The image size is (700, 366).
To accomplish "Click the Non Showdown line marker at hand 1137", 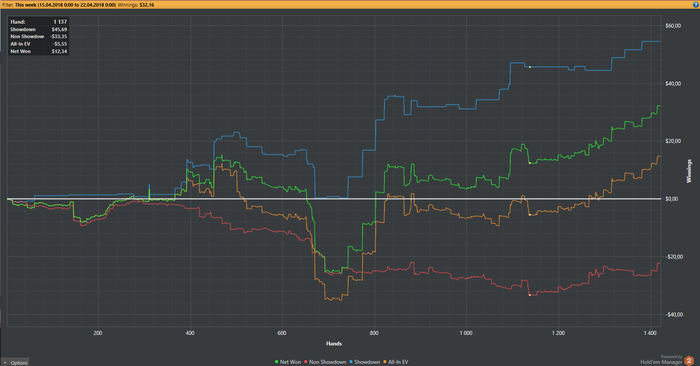I will tap(529, 295).
